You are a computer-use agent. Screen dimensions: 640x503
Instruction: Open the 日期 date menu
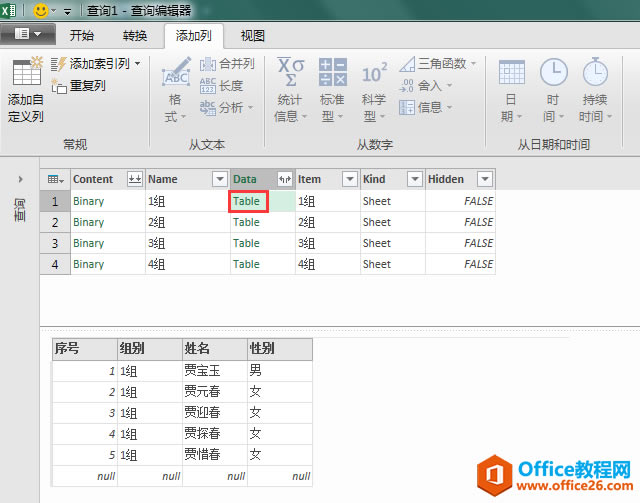(x=511, y=90)
